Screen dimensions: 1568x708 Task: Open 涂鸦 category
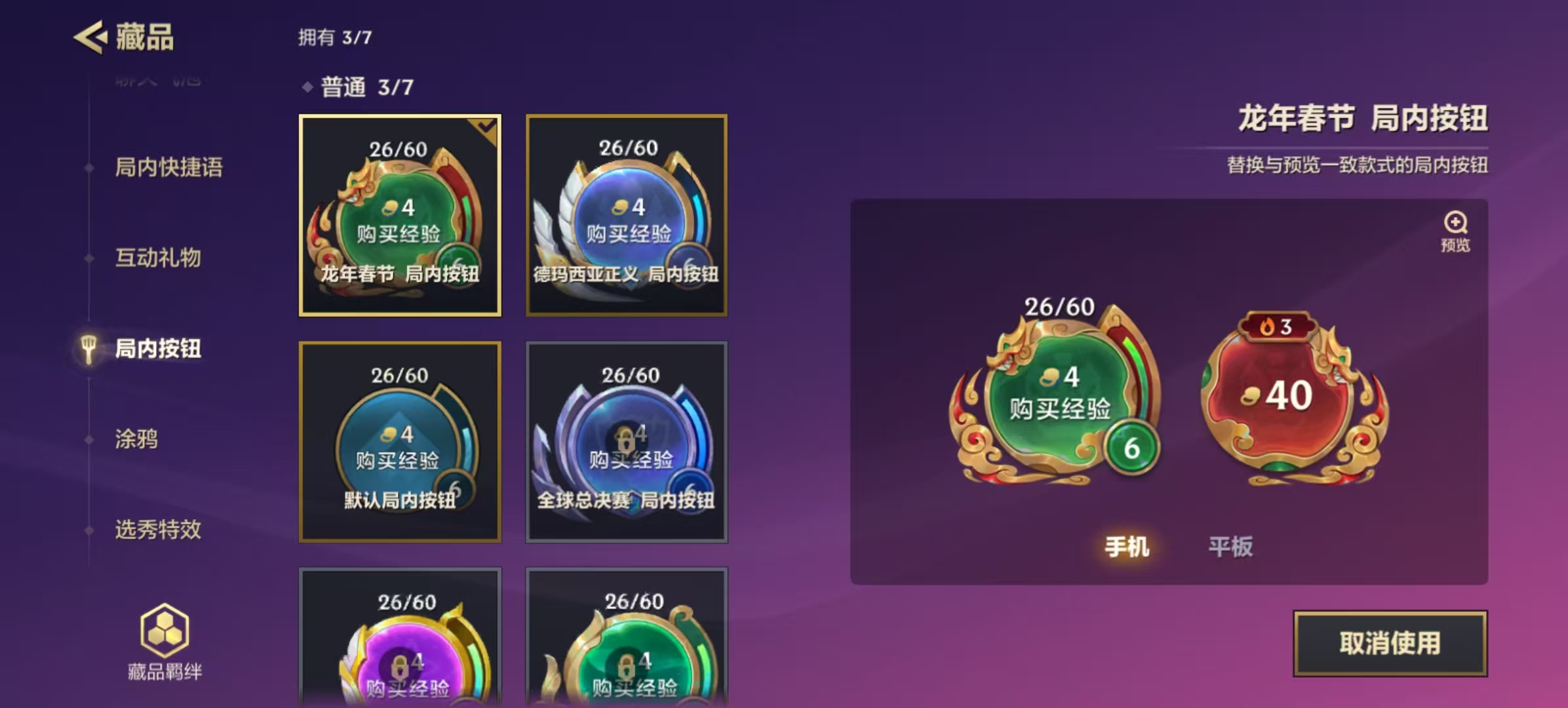[x=136, y=439]
